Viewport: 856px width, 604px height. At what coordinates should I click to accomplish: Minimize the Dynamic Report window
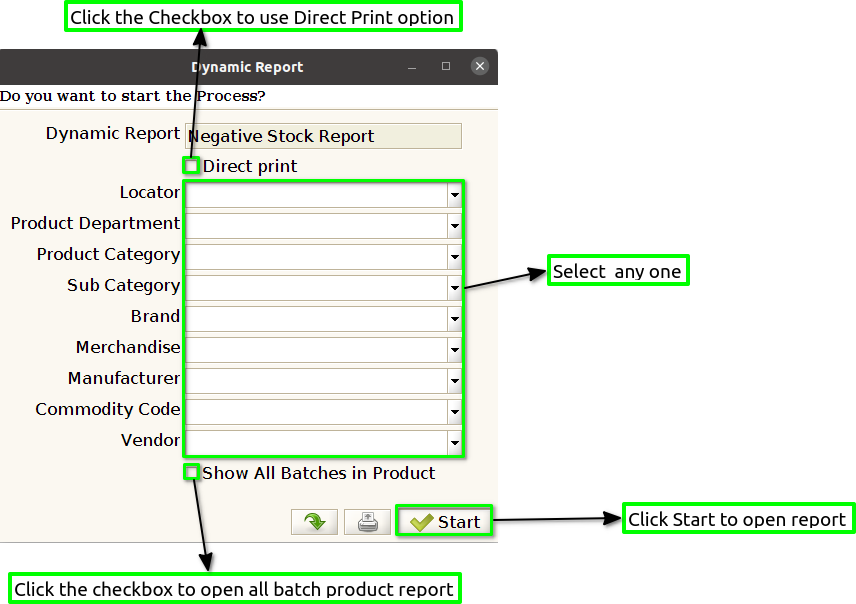click(x=412, y=67)
